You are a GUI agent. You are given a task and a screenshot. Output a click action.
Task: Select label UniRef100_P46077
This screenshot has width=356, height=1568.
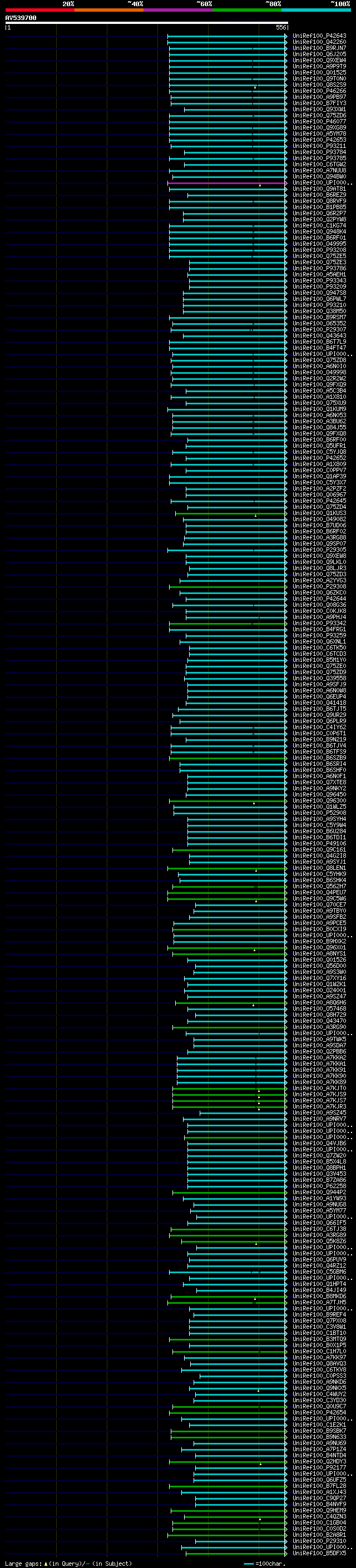(x=319, y=122)
